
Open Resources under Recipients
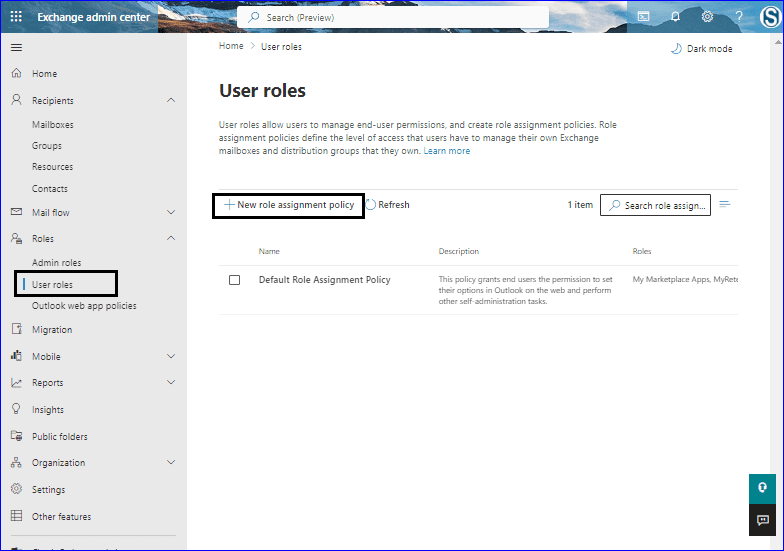(x=52, y=166)
